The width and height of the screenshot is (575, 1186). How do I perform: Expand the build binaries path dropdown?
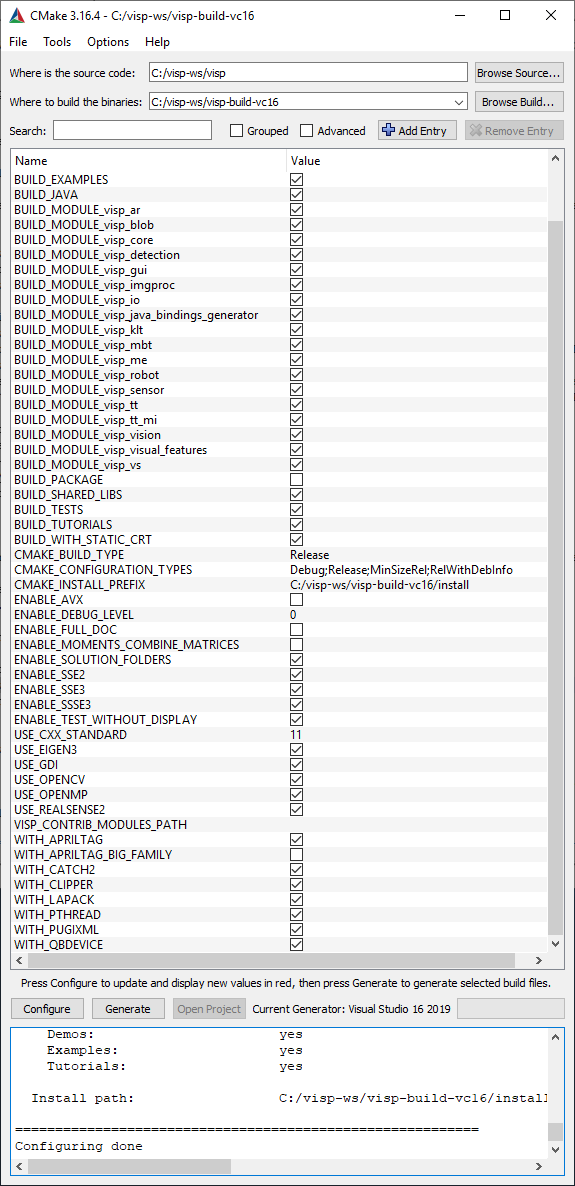[x=458, y=101]
